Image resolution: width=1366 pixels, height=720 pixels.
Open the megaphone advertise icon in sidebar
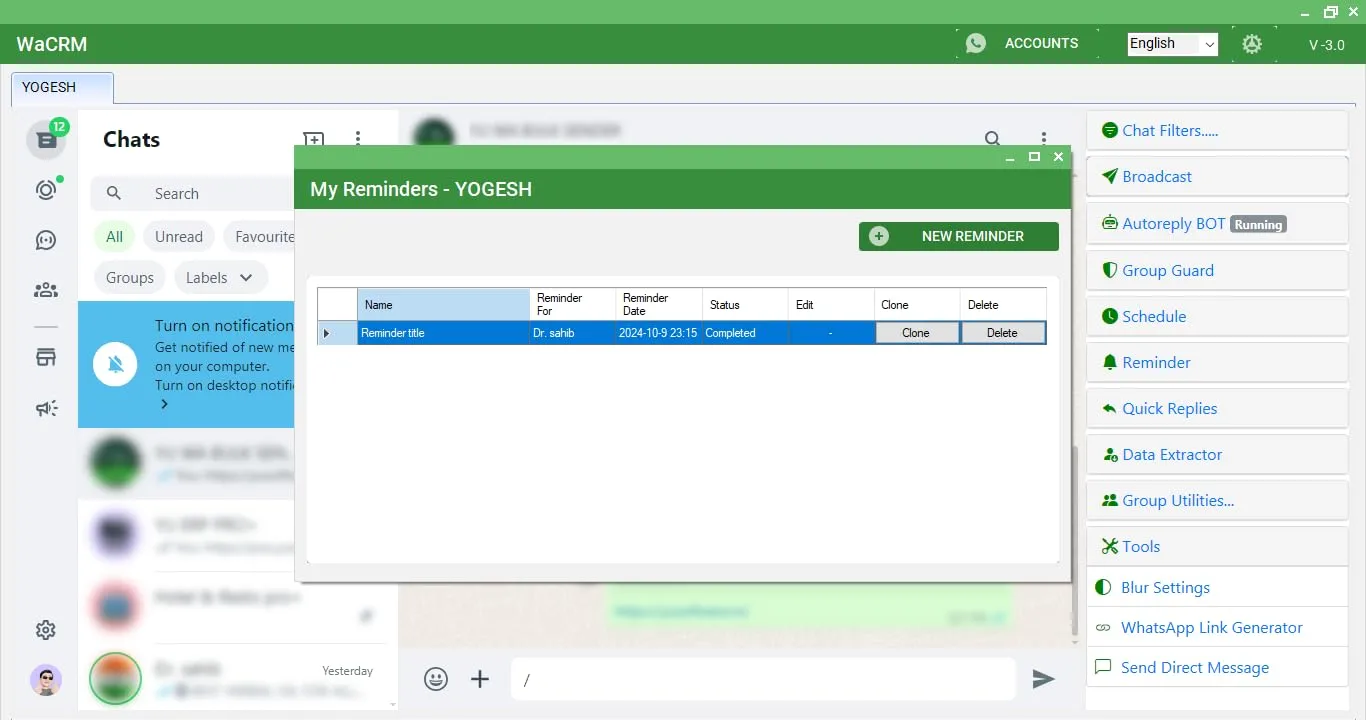pos(46,408)
